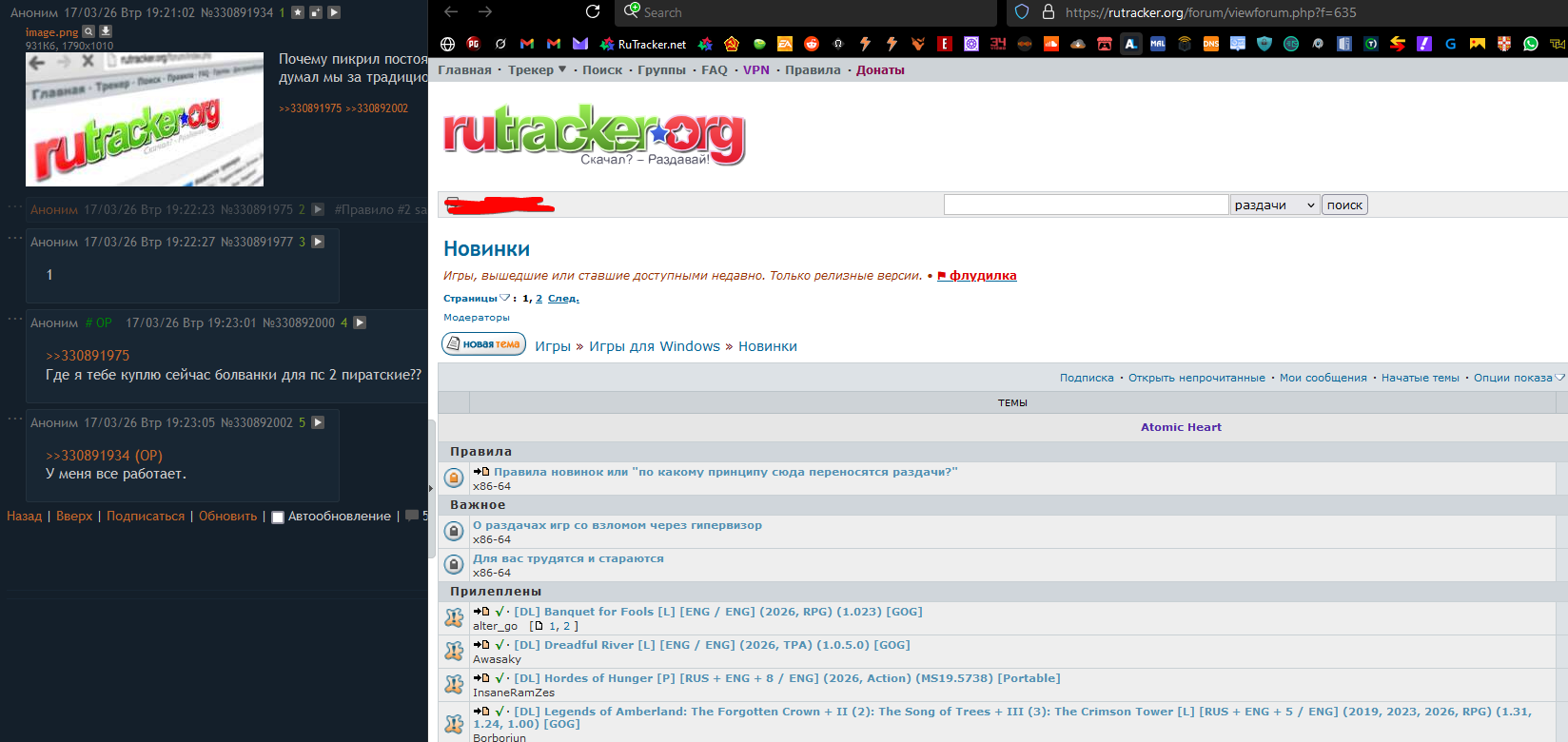Click the magnifier icon next to image.png
Viewport: 1568px width, 742px height.
(x=88, y=31)
